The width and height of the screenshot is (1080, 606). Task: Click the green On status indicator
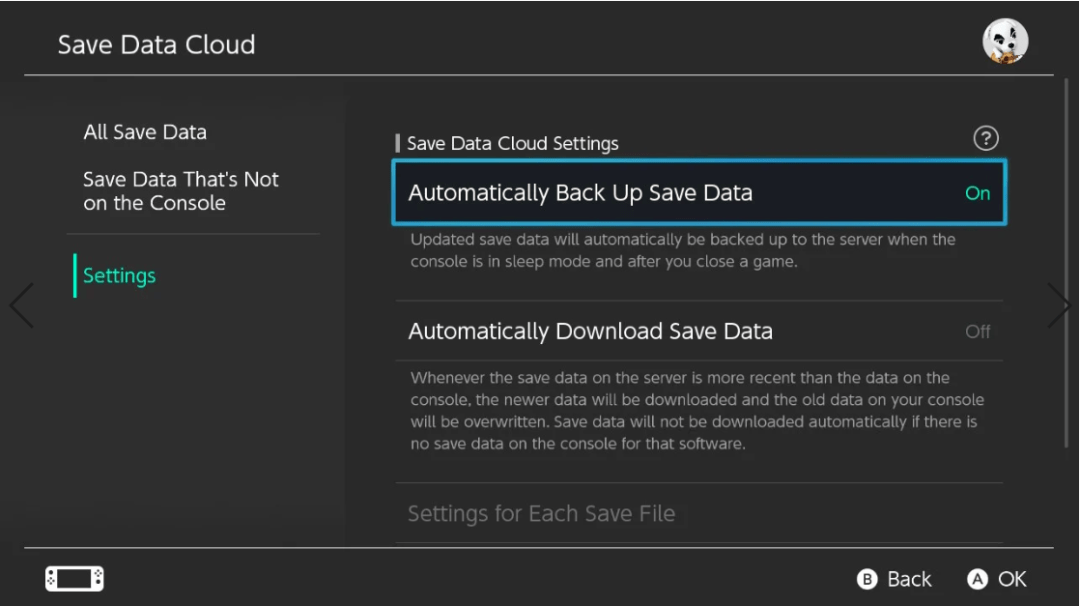pyautogui.click(x=977, y=194)
